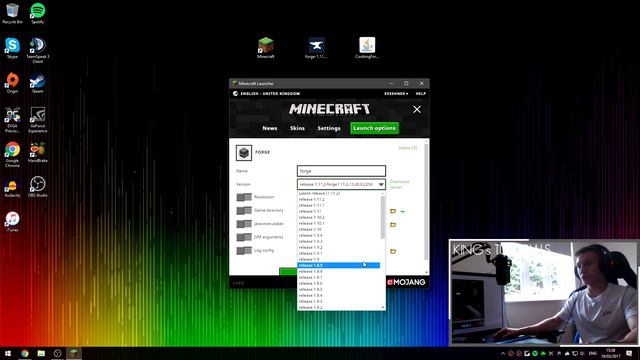Open Google Chrome from the desktop

coord(12,154)
